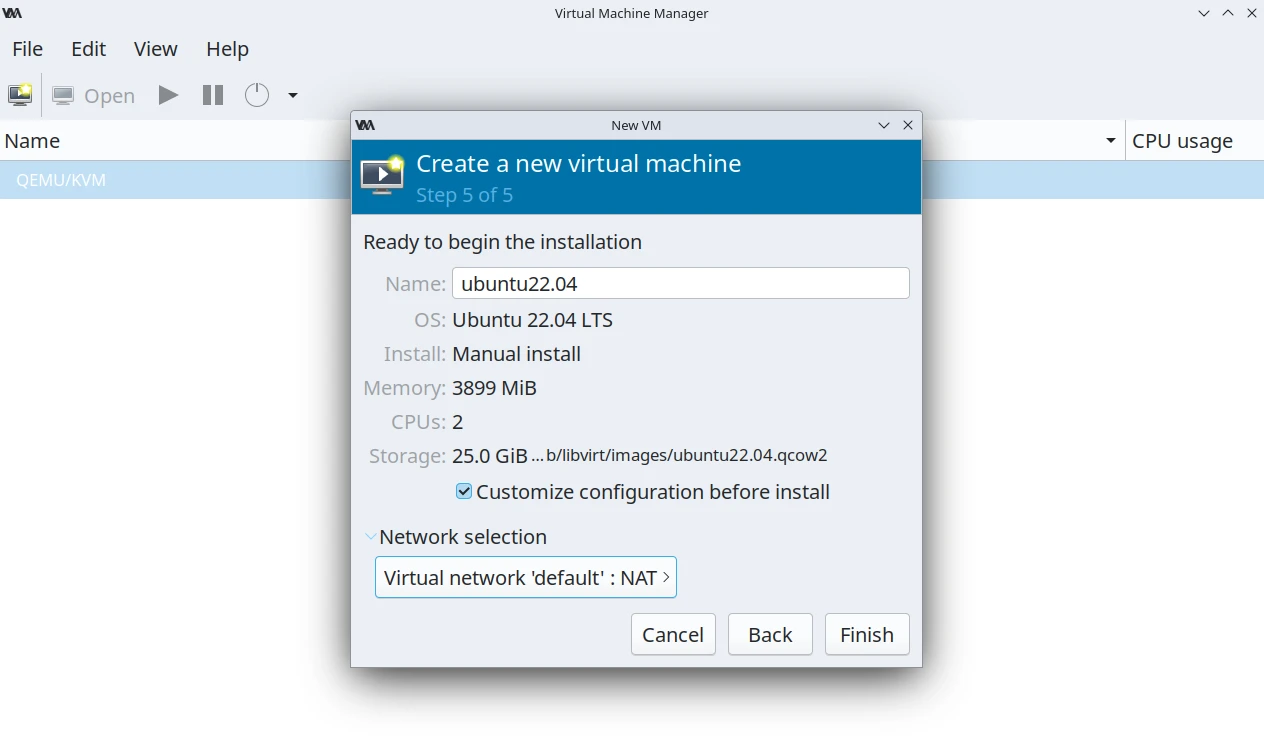This screenshot has width=1264, height=746.
Task: Close the New VM dialog
Action: coord(908,125)
